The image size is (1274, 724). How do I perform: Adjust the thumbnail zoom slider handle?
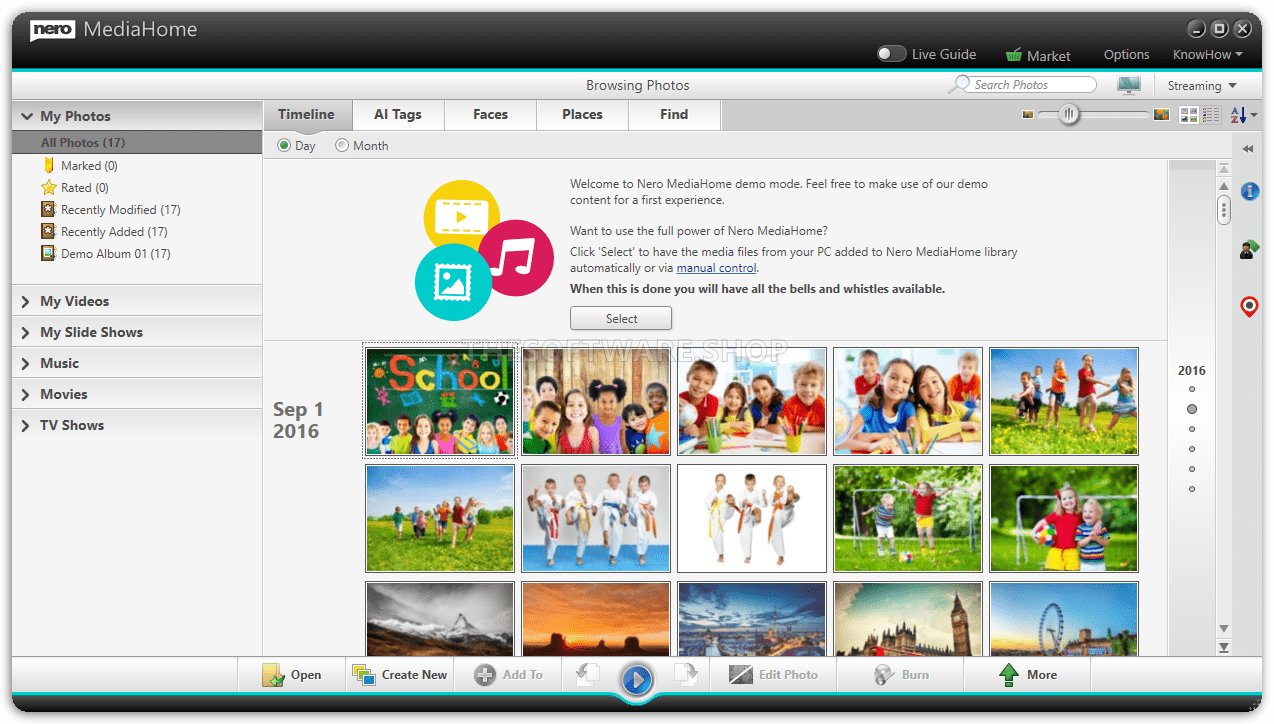(1069, 115)
